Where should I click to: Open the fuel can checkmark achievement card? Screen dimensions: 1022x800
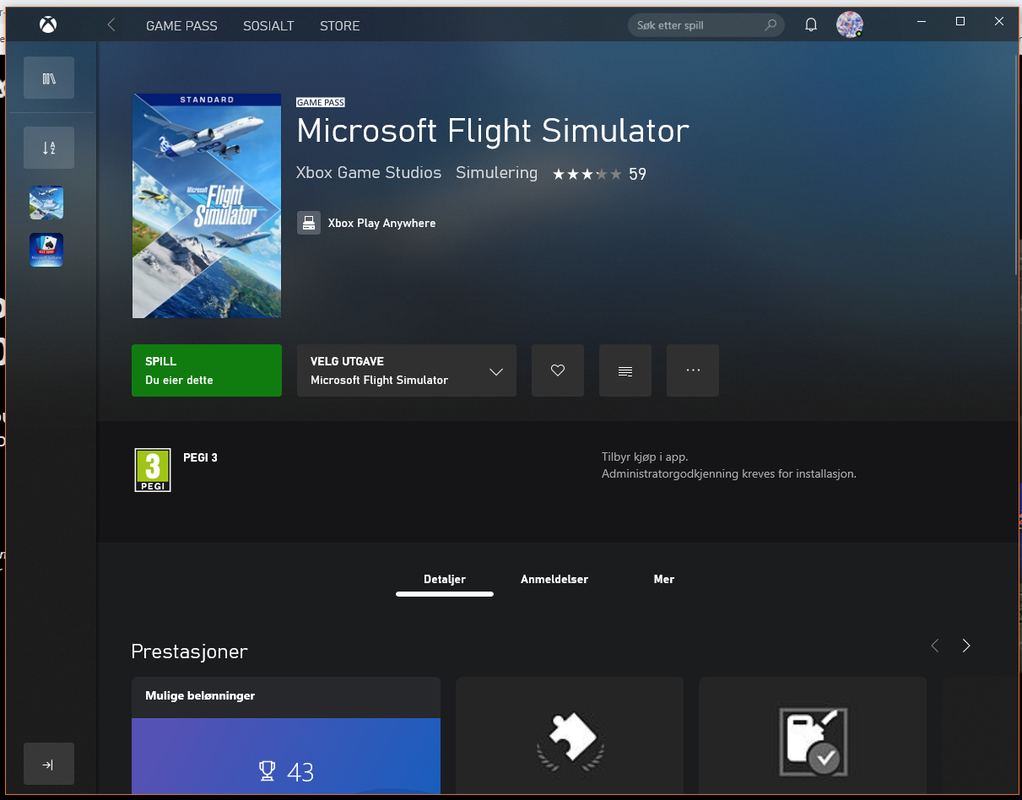click(813, 735)
